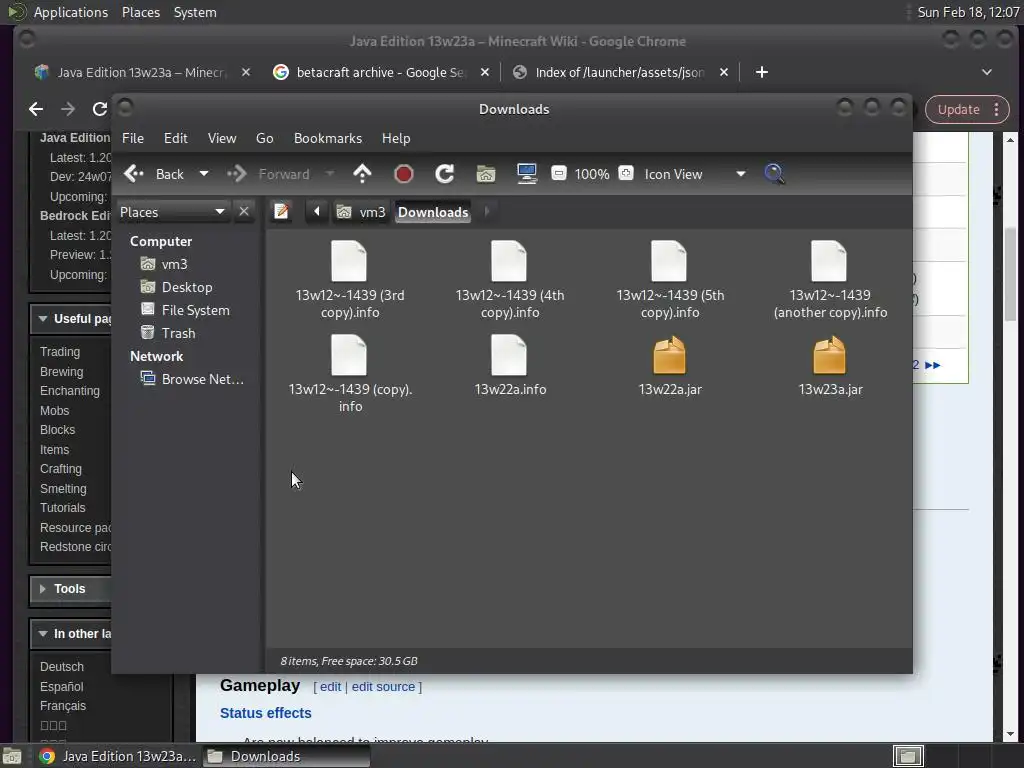Stop loading with the red Stop icon
1024x768 pixels.
[404, 174]
